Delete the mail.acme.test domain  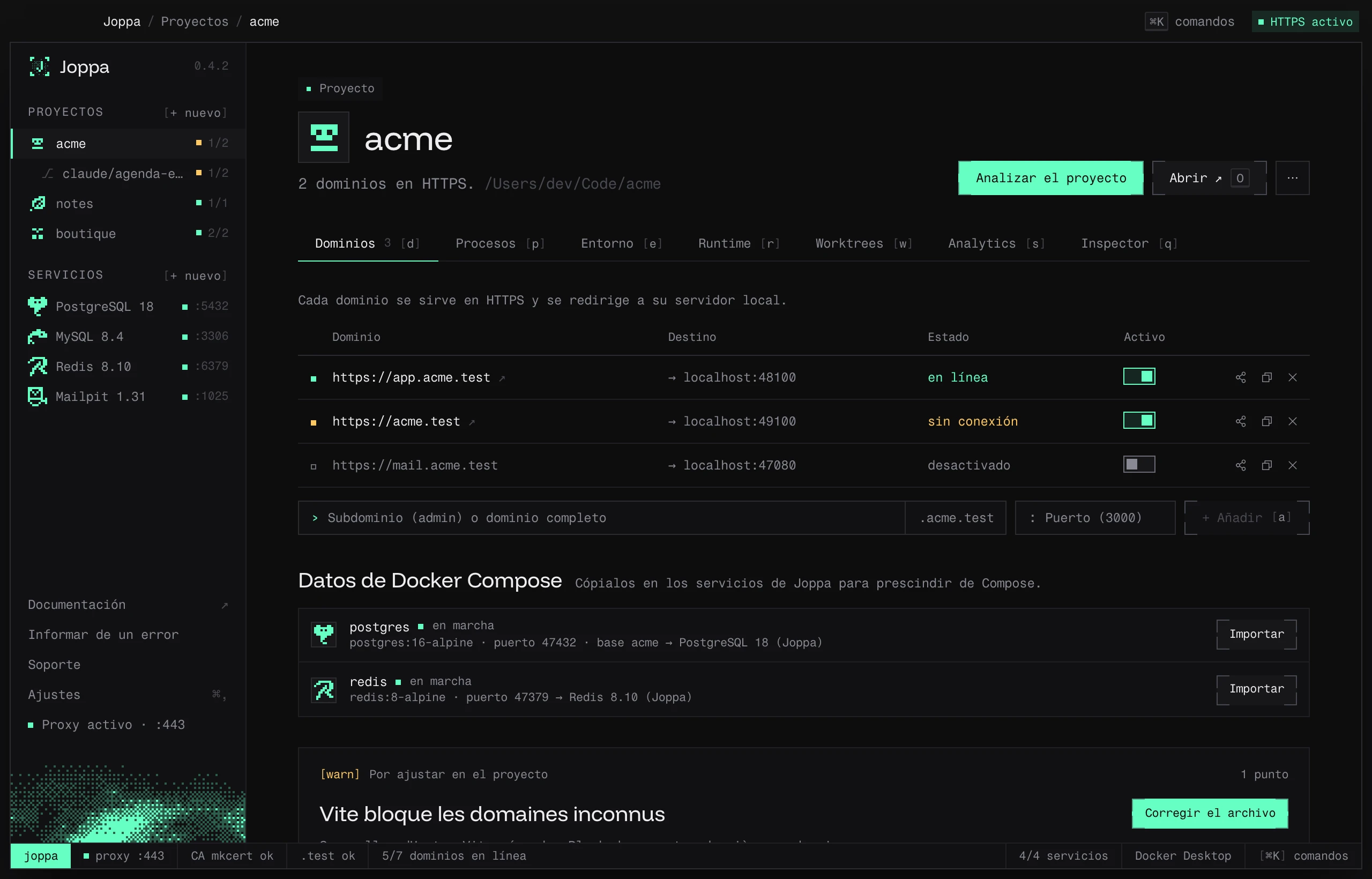(x=1293, y=465)
